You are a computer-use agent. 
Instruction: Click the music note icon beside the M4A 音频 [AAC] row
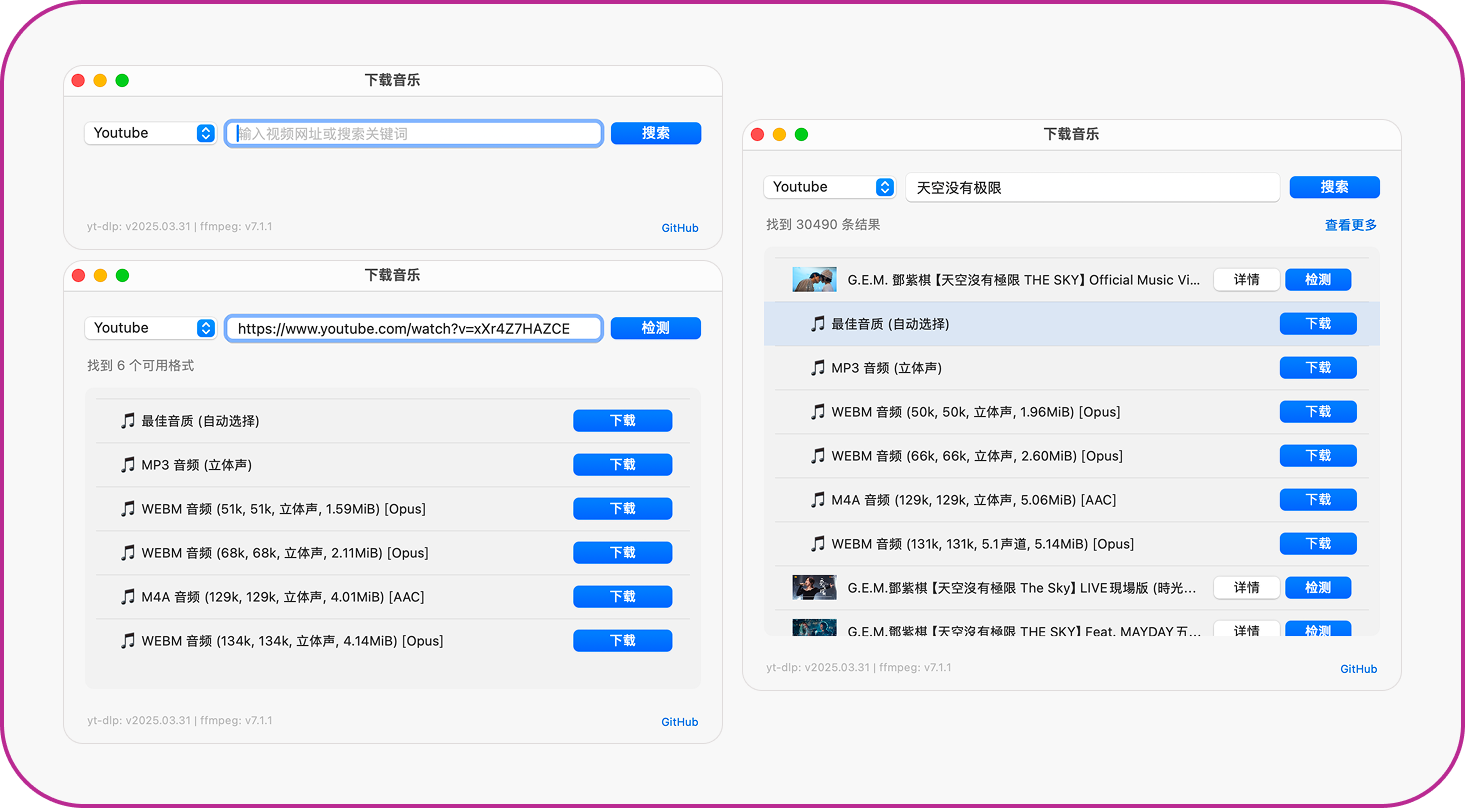pyautogui.click(x=128, y=596)
